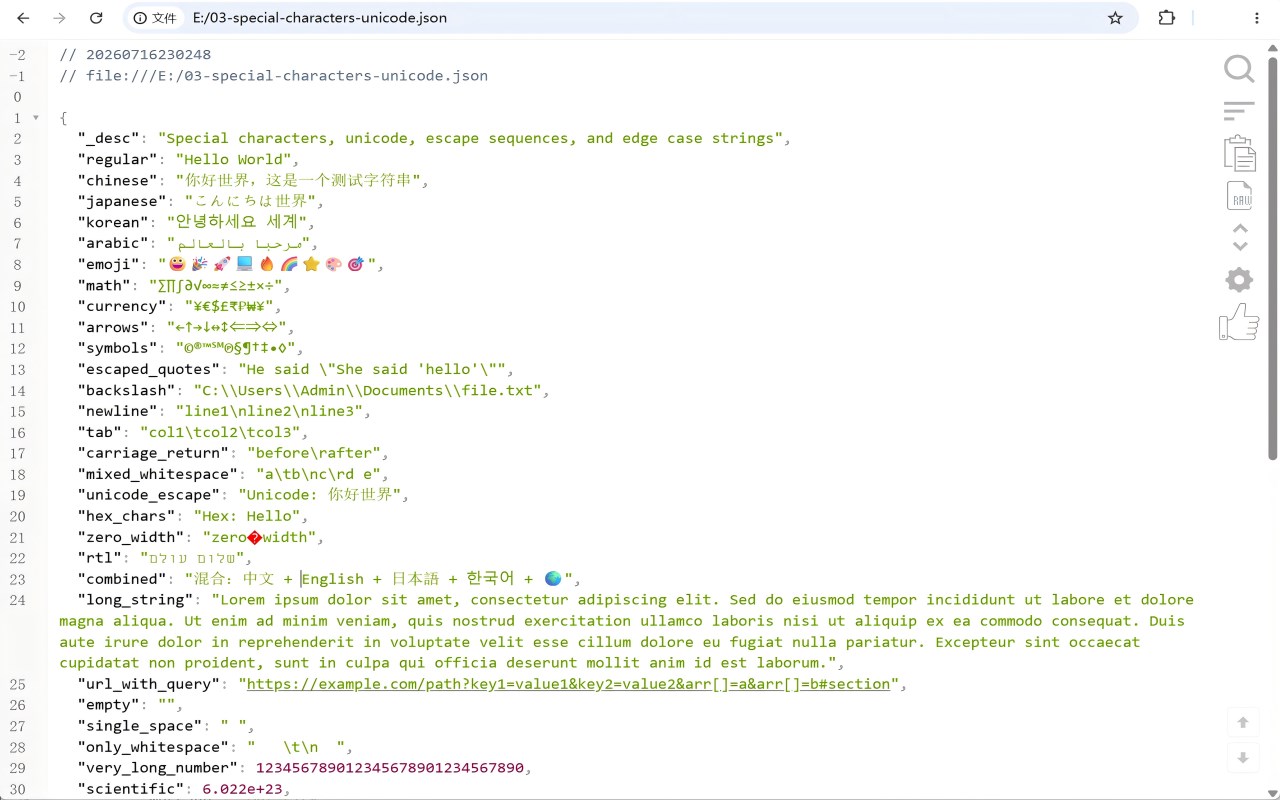Go forward with the browser forward arrow
This screenshot has height=800, width=1280.
pyautogui.click(x=60, y=18)
